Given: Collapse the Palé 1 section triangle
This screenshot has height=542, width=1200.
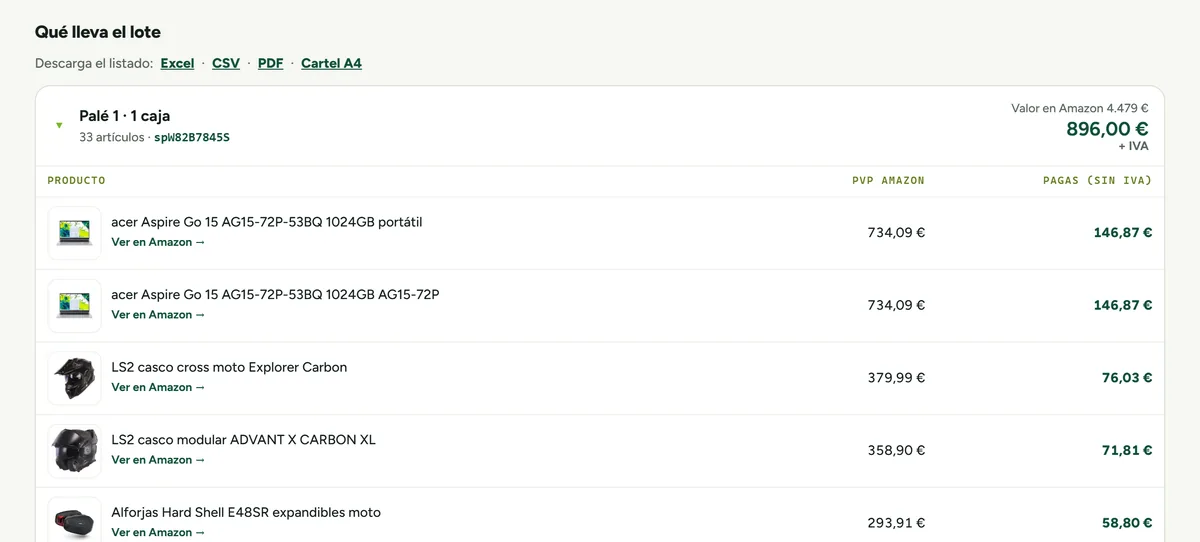Looking at the screenshot, I should tap(59, 126).
